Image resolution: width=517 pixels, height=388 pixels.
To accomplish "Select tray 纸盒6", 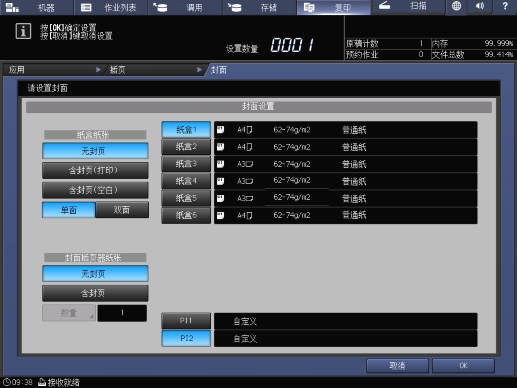I will 186,215.
